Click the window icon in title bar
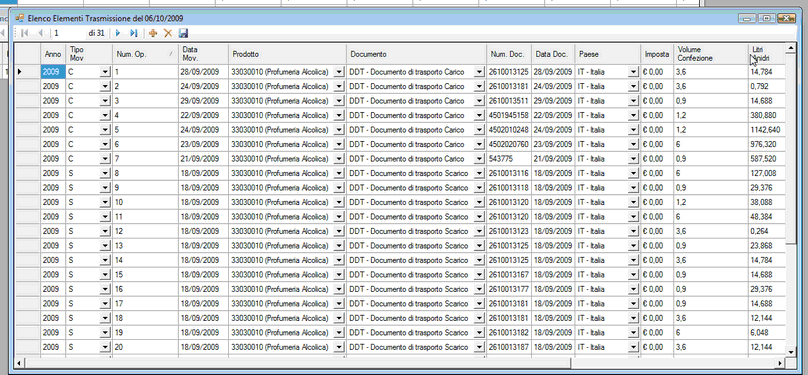The height and width of the screenshot is (375, 808). tap(20, 18)
